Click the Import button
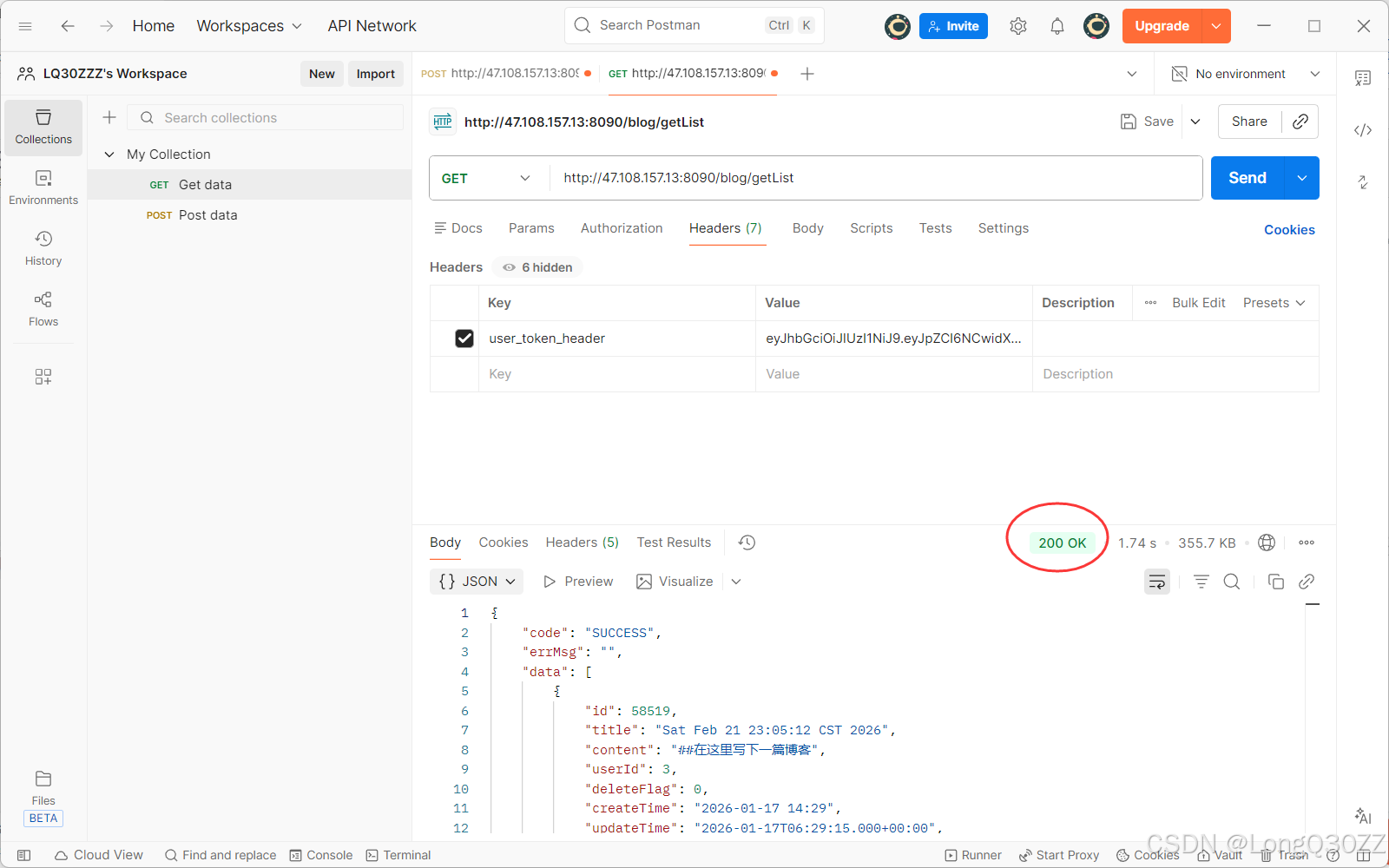This screenshot has height=868, width=1389. 376,74
